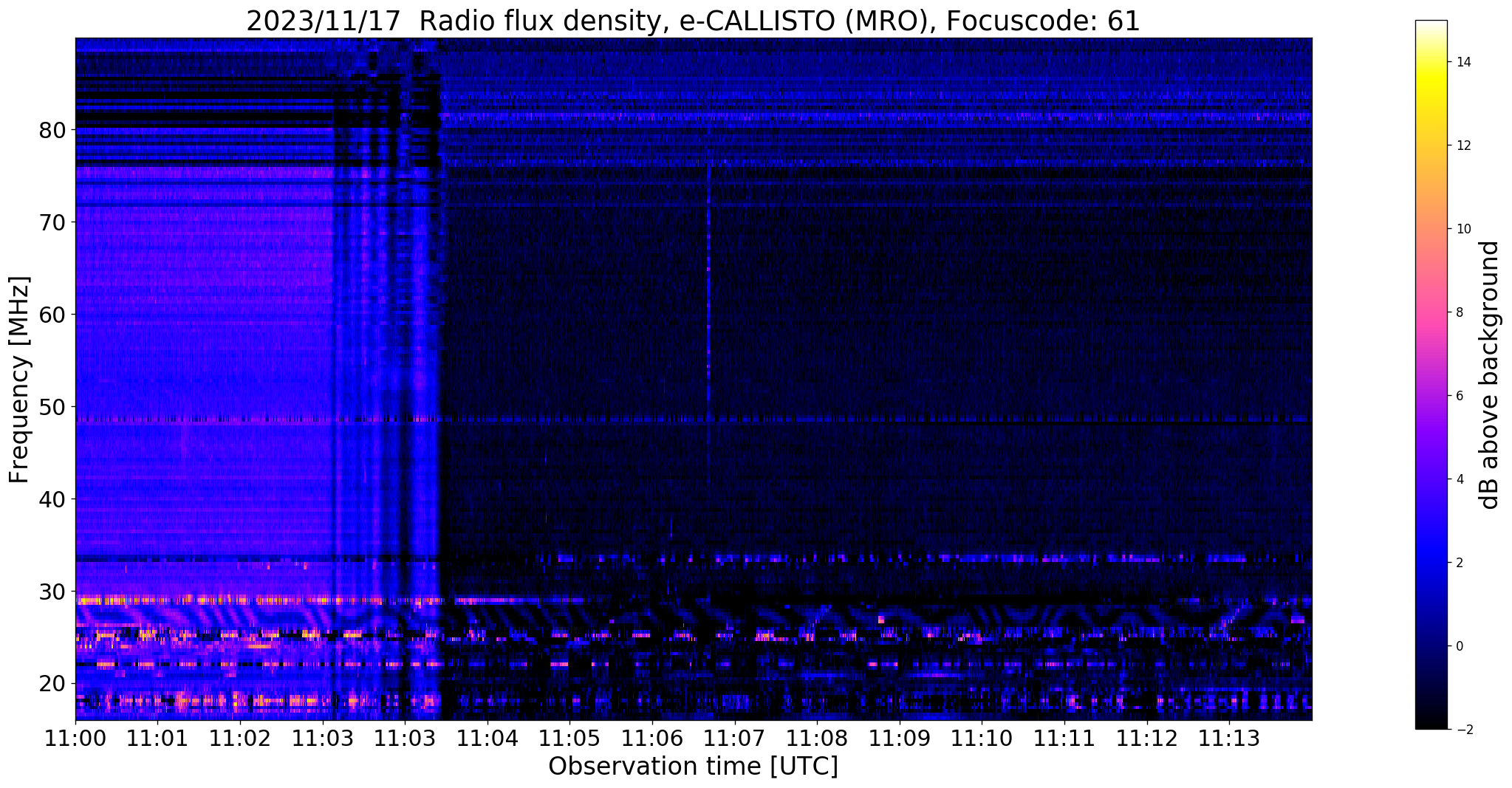Click the colorbar tick value 14

point(1463,62)
